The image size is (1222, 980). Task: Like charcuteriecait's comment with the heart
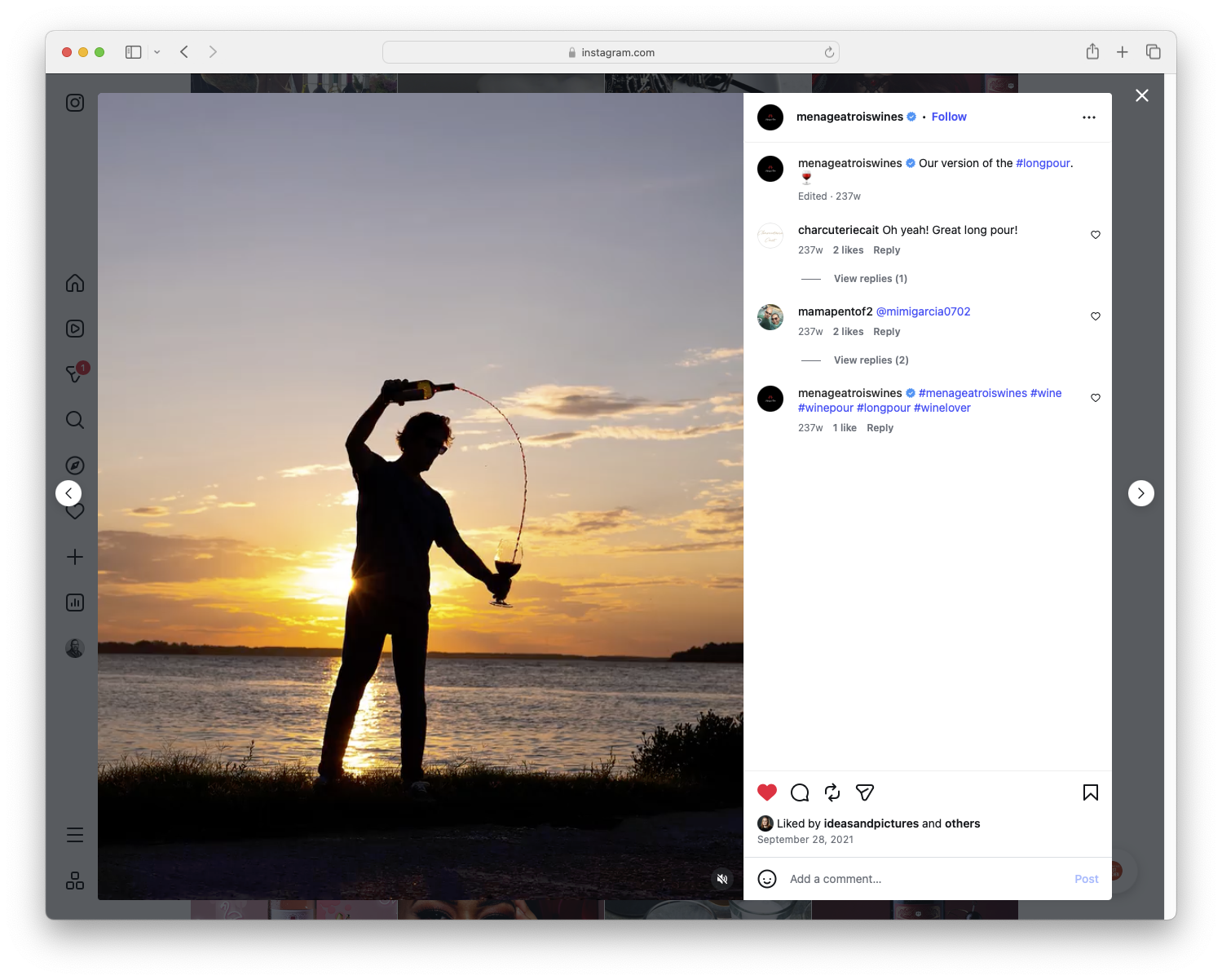[x=1095, y=234]
